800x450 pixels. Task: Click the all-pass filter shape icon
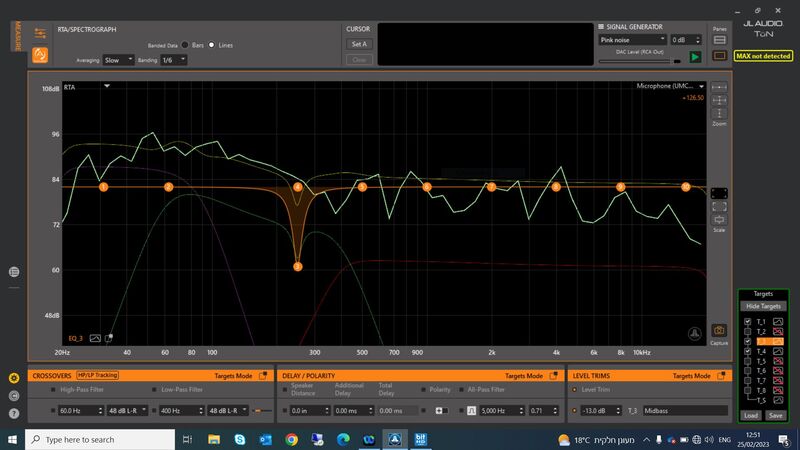[471, 410]
